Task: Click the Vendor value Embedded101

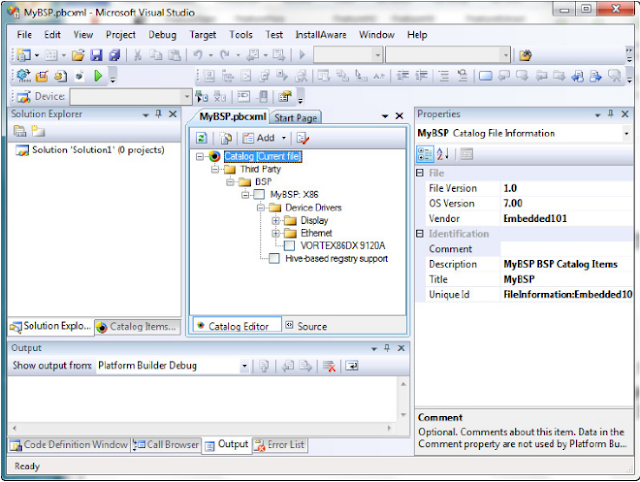Action: 535,219
